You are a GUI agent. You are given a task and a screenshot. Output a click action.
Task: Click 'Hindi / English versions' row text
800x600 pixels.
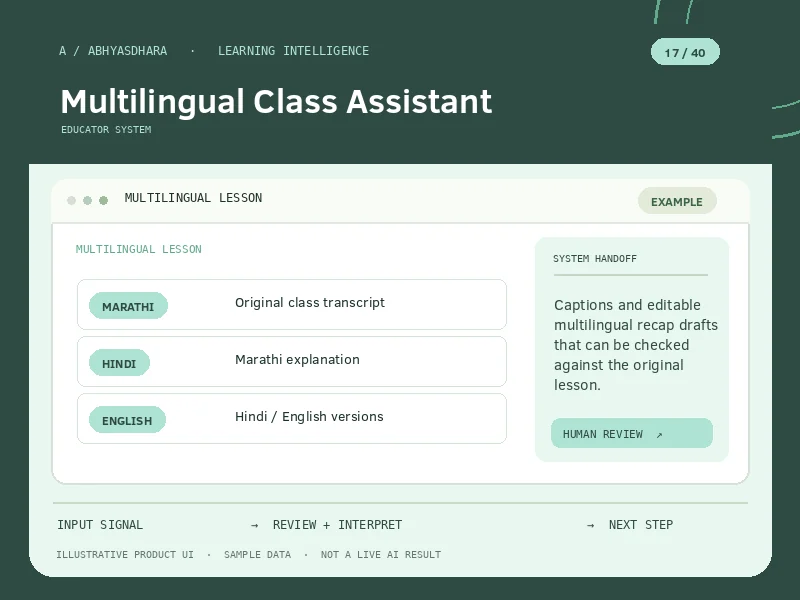(309, 416)
